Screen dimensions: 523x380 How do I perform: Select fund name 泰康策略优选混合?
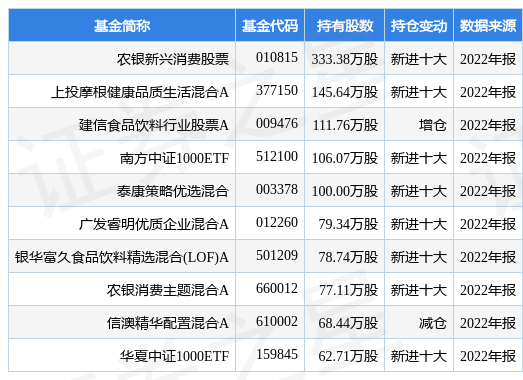173,191
